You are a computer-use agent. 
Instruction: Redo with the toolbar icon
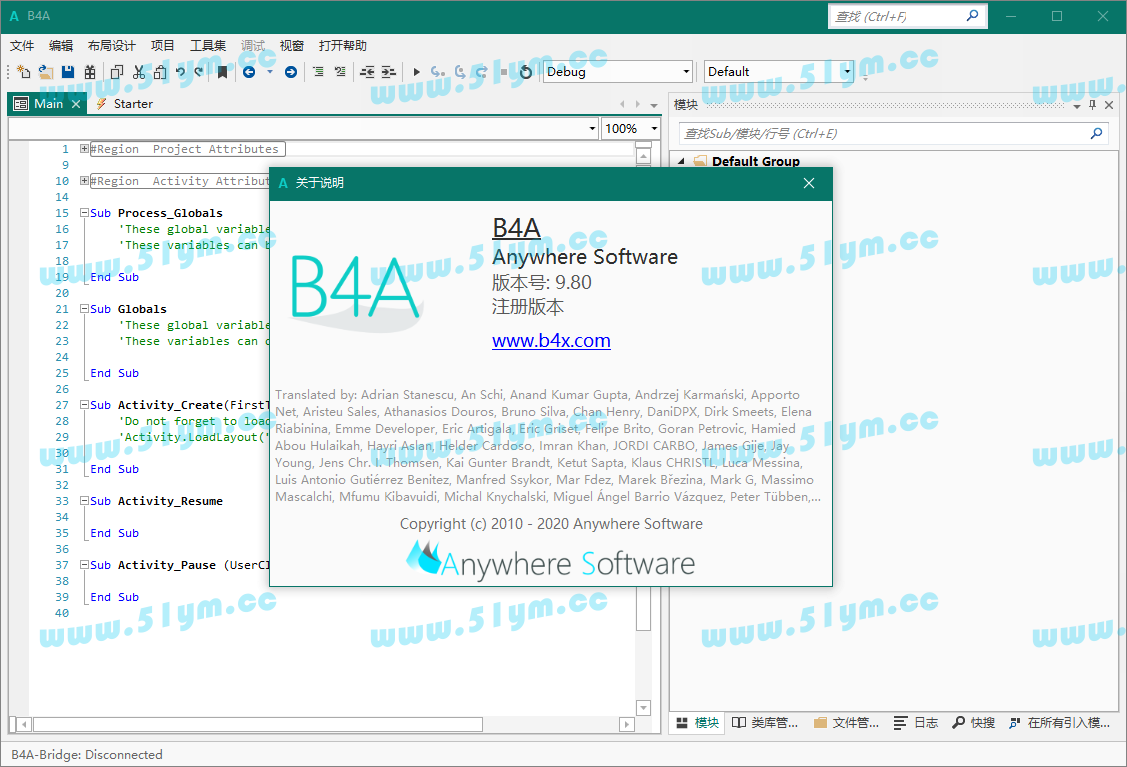coord(199,71)
